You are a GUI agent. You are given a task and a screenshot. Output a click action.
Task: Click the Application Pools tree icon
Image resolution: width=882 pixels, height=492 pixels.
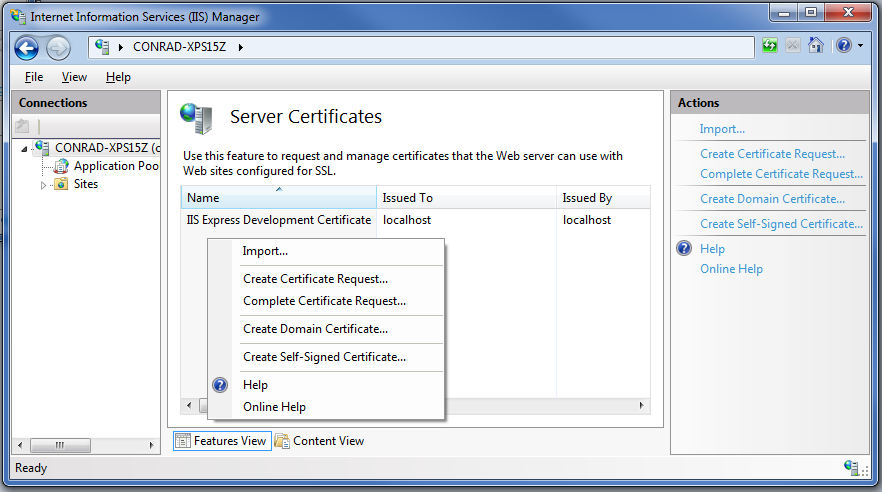tap(62, 166)
